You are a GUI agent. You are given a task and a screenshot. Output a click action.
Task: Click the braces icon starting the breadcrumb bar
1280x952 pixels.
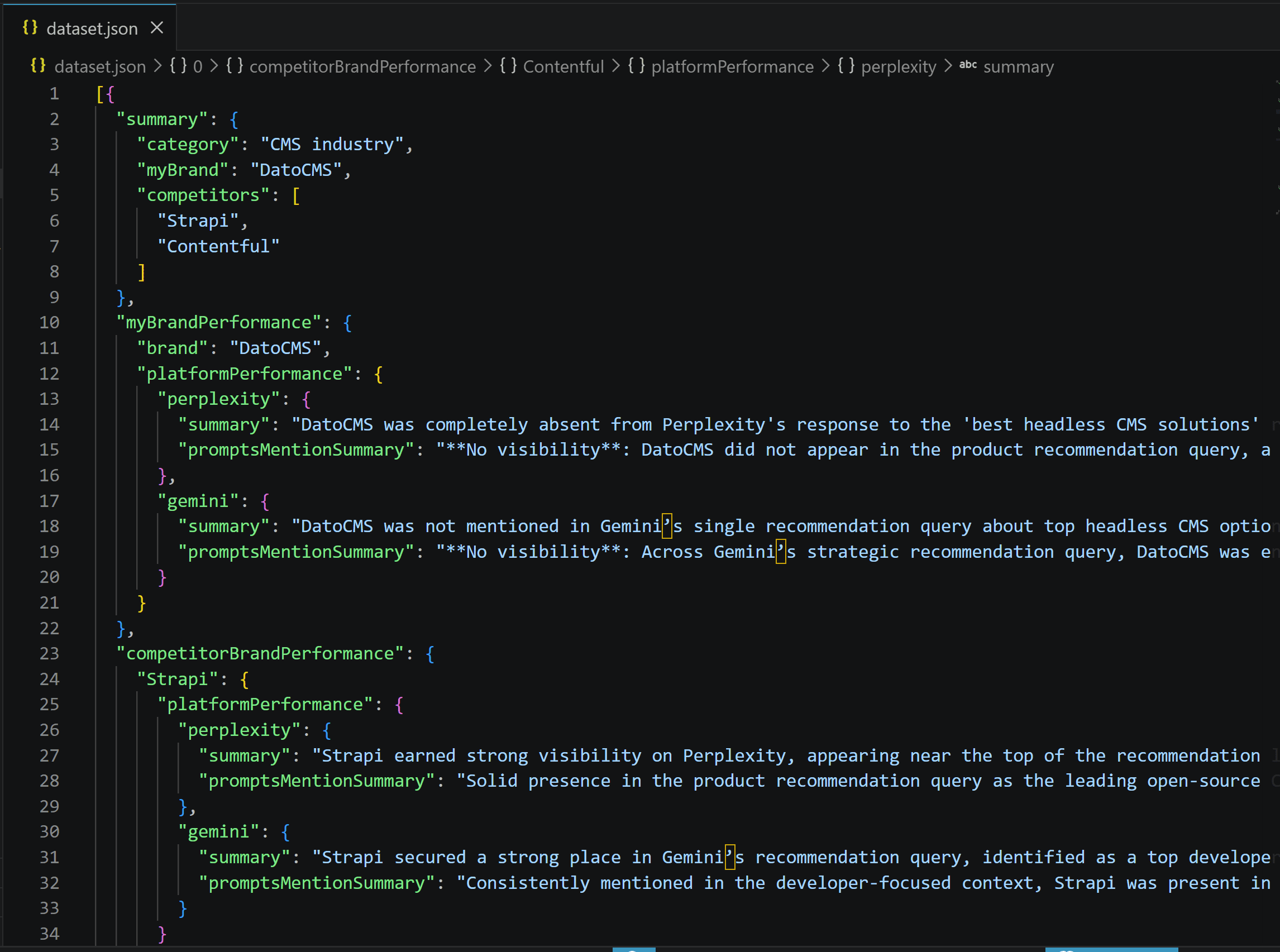pos(38,66)
